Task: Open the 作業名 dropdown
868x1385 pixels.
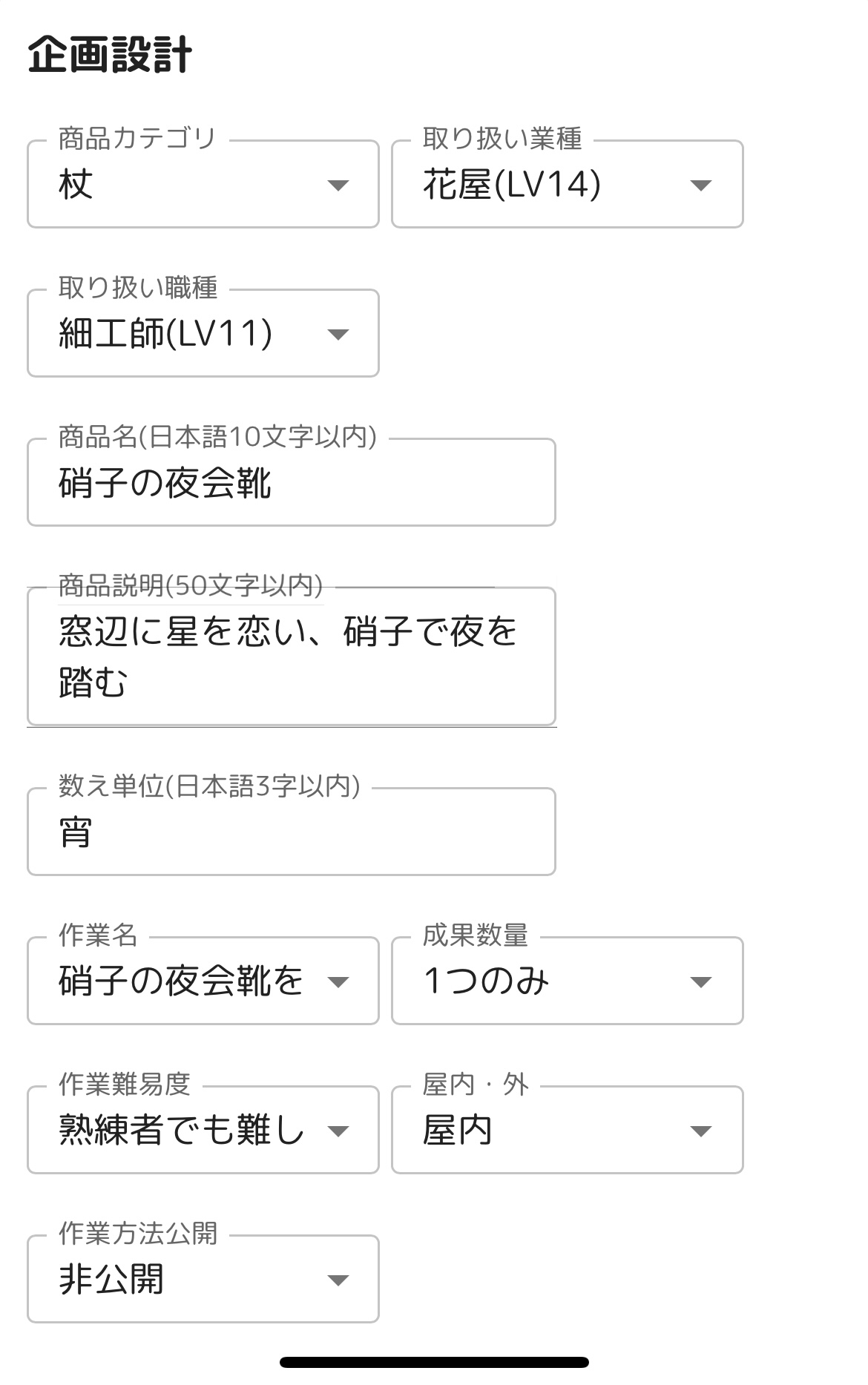Action: pyautogui.click(x=185, y=981)
